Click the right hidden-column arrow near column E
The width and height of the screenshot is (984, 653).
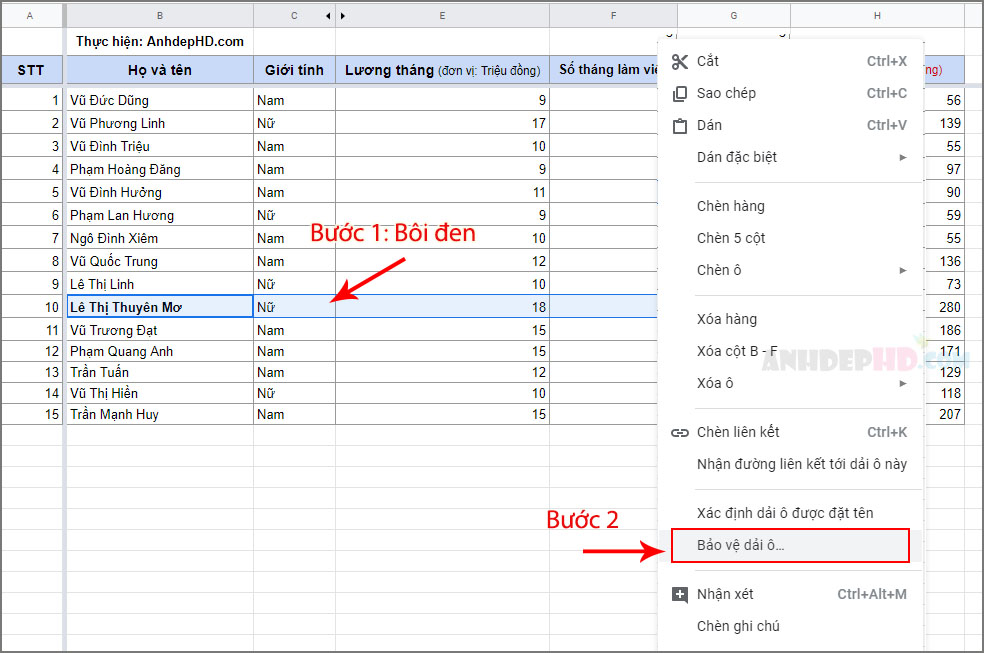coord(343,16)
